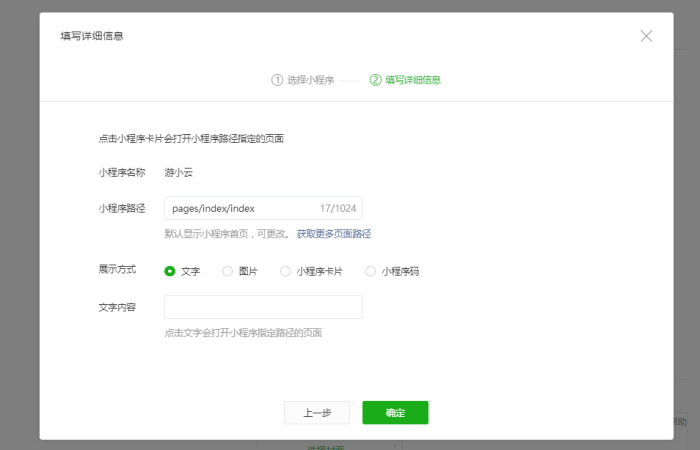Click the mini program name 游小云
The image size is (700, 450).
[179, 172]
